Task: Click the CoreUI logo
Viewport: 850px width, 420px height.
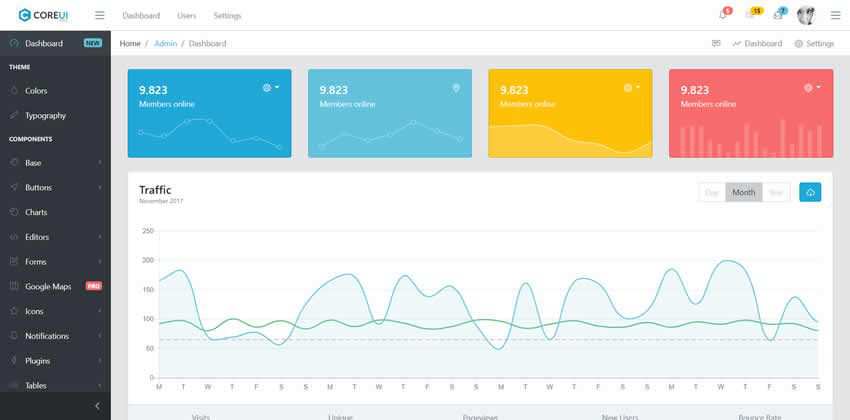Action: 42,15
